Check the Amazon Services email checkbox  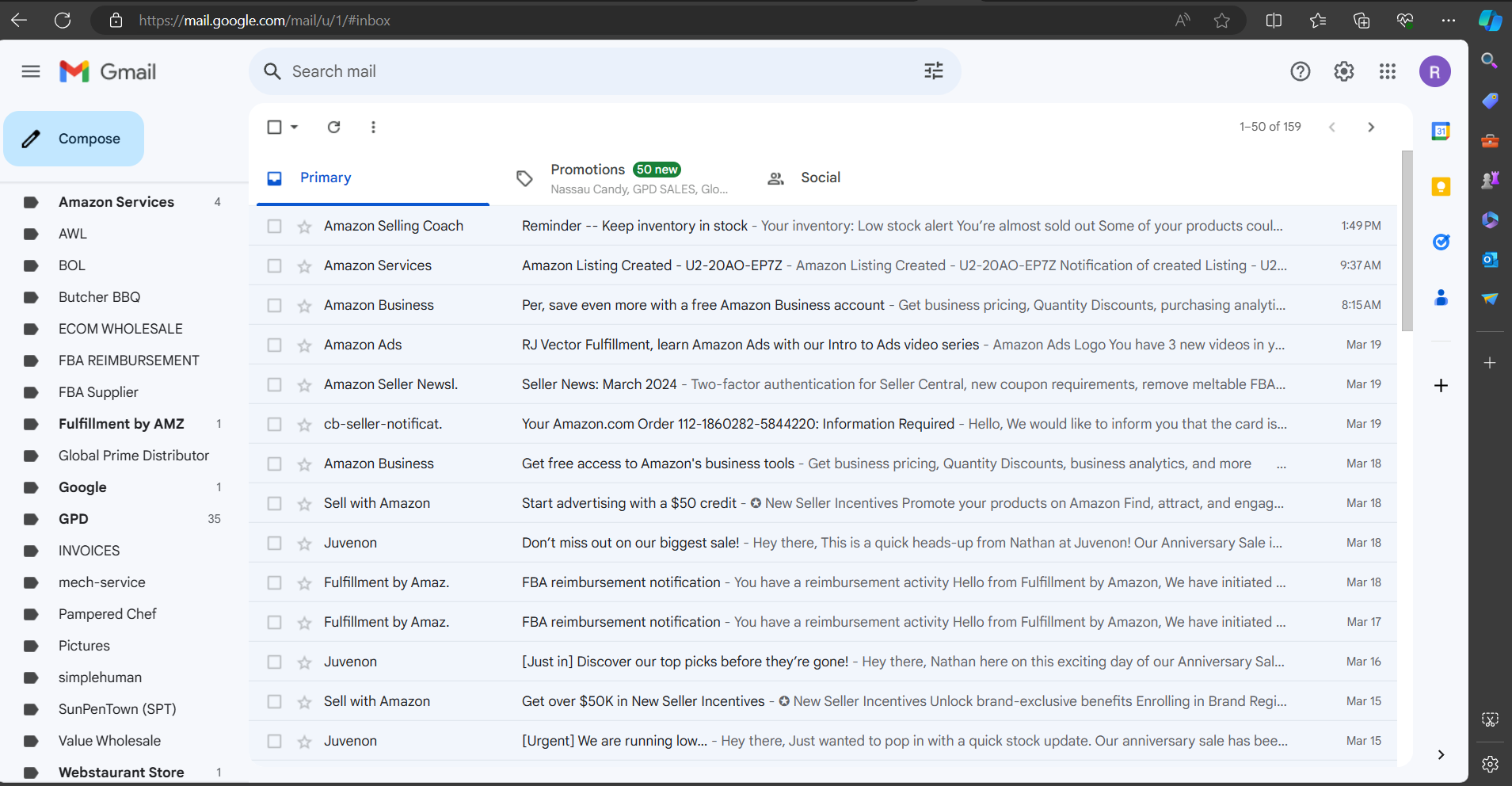pyautogui.click(x=274, y=266)
